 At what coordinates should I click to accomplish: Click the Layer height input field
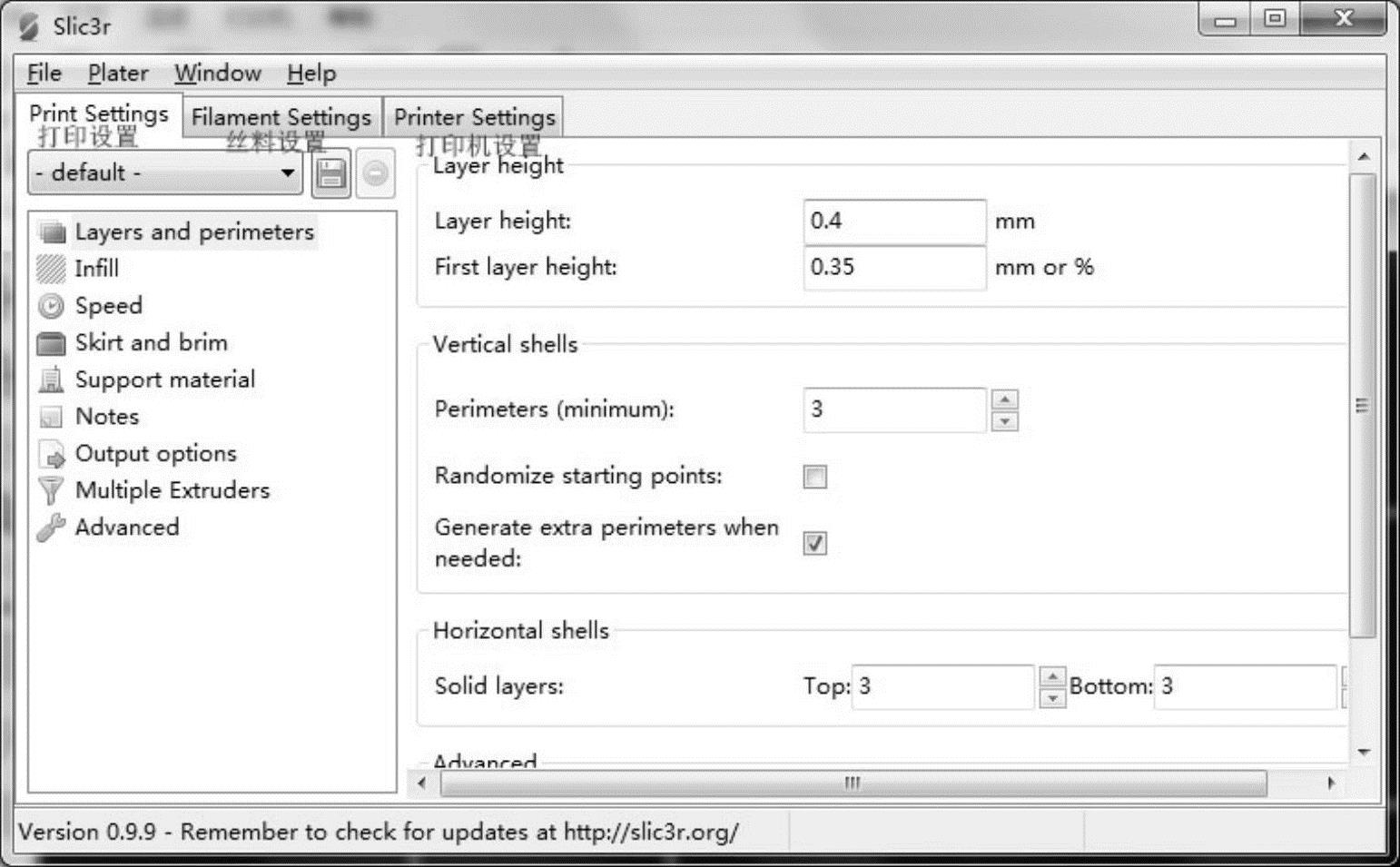894,221
